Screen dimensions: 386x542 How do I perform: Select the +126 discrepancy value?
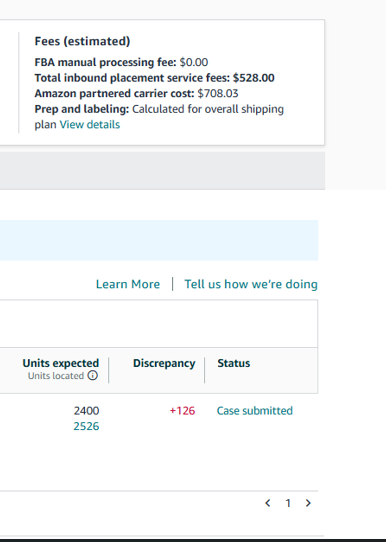click(x=182, y=411)
